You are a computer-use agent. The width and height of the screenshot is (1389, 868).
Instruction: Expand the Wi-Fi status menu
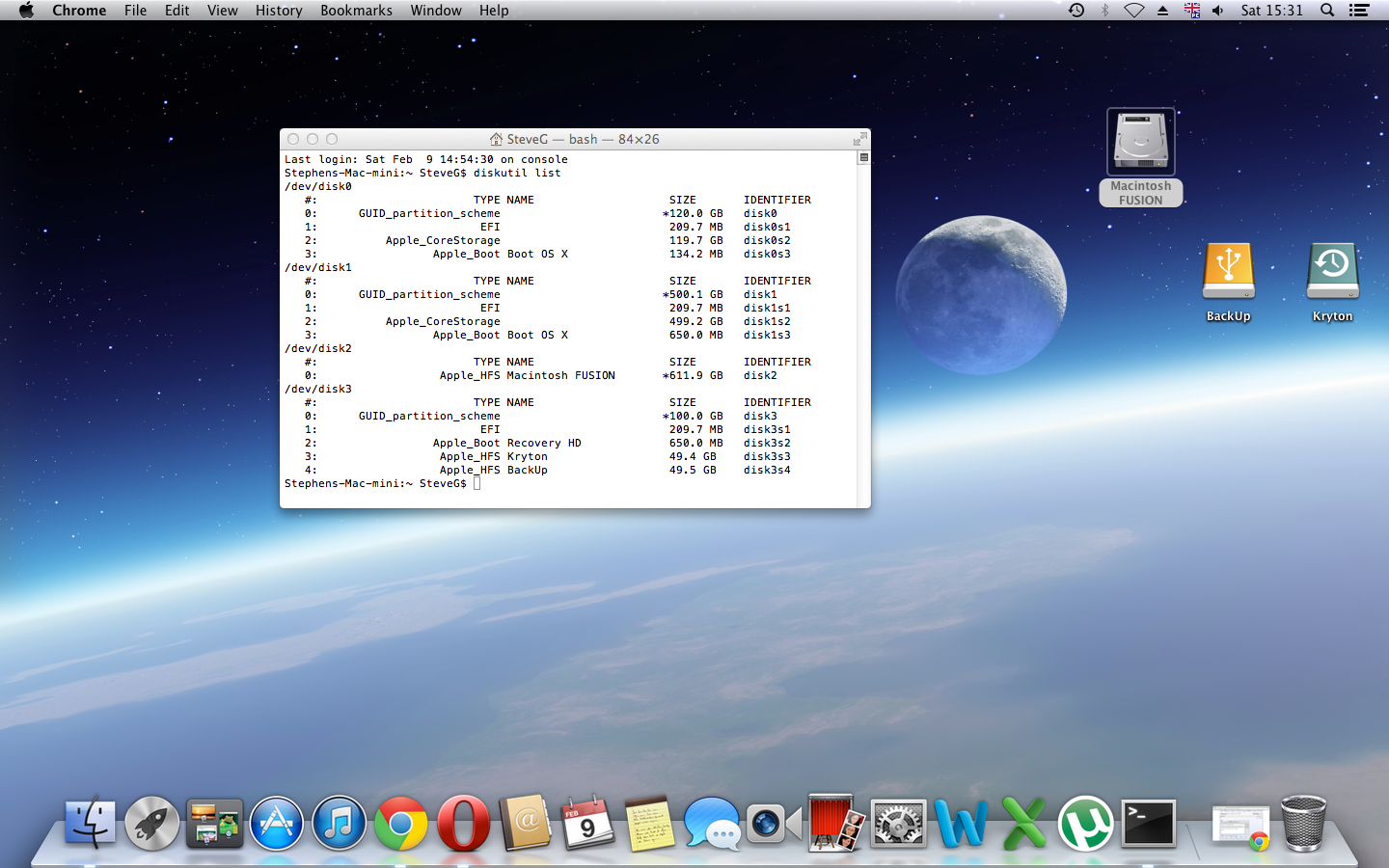(x=1134, y=11)
